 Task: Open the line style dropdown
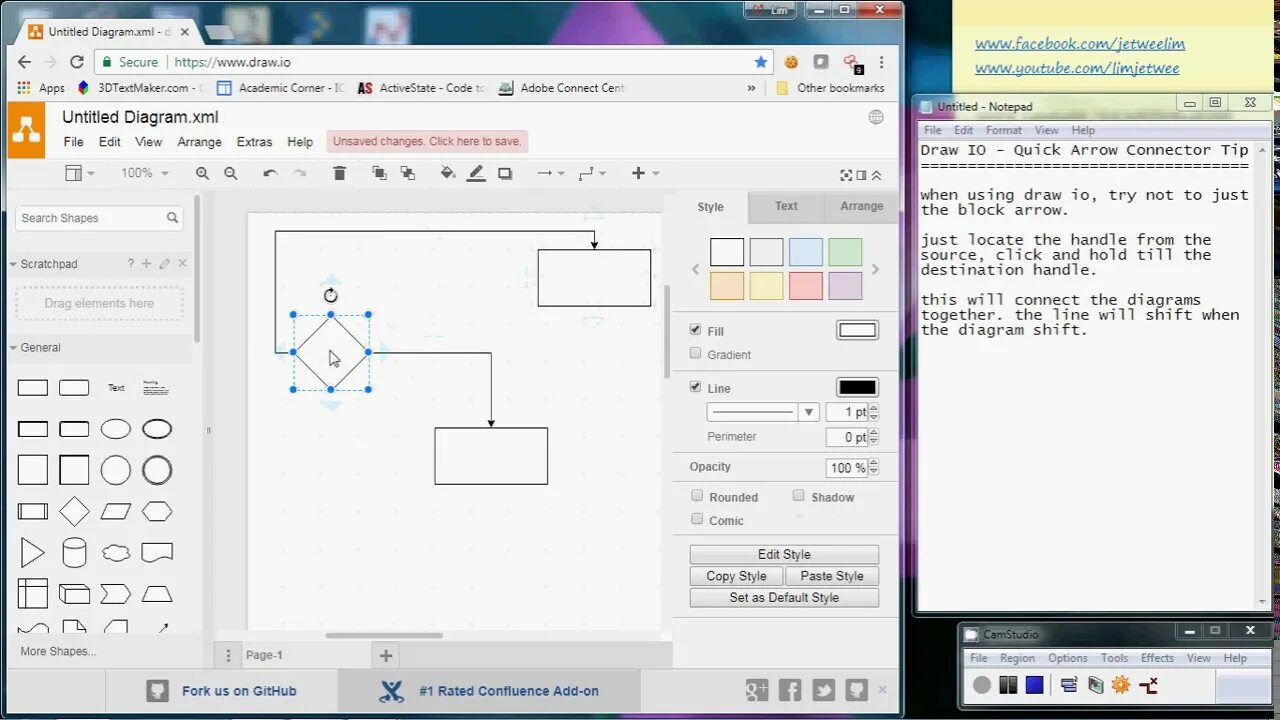[806, 411]
